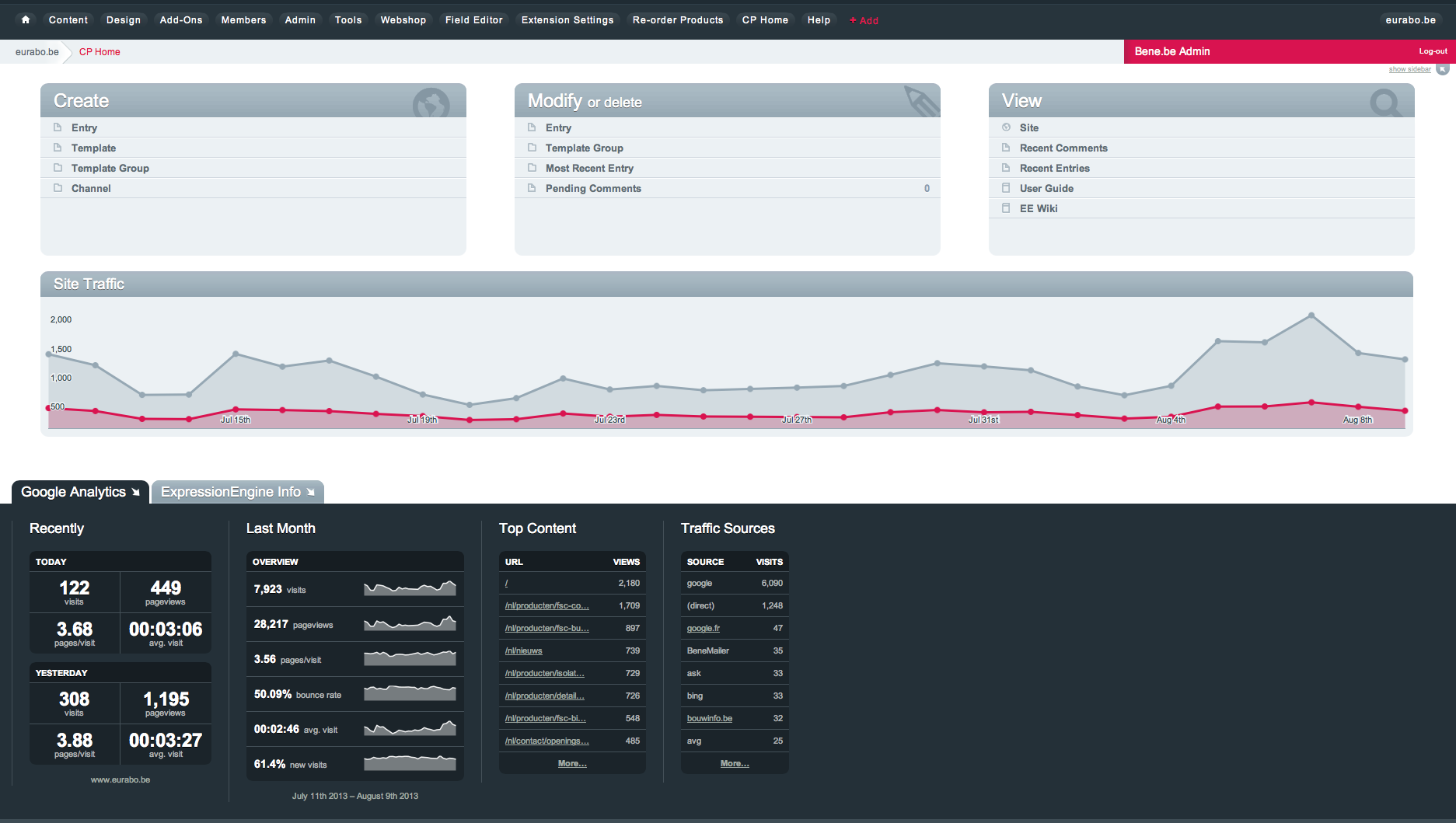
Task: Open the Tools menu
Action: click(348, 20)
